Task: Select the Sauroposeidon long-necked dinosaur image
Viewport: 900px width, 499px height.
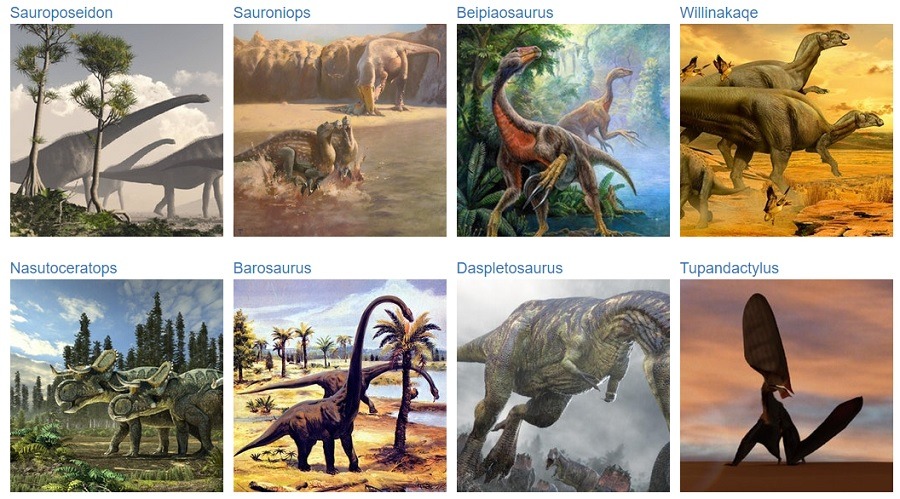Action: pyautogui.click(x=117, y=130)
